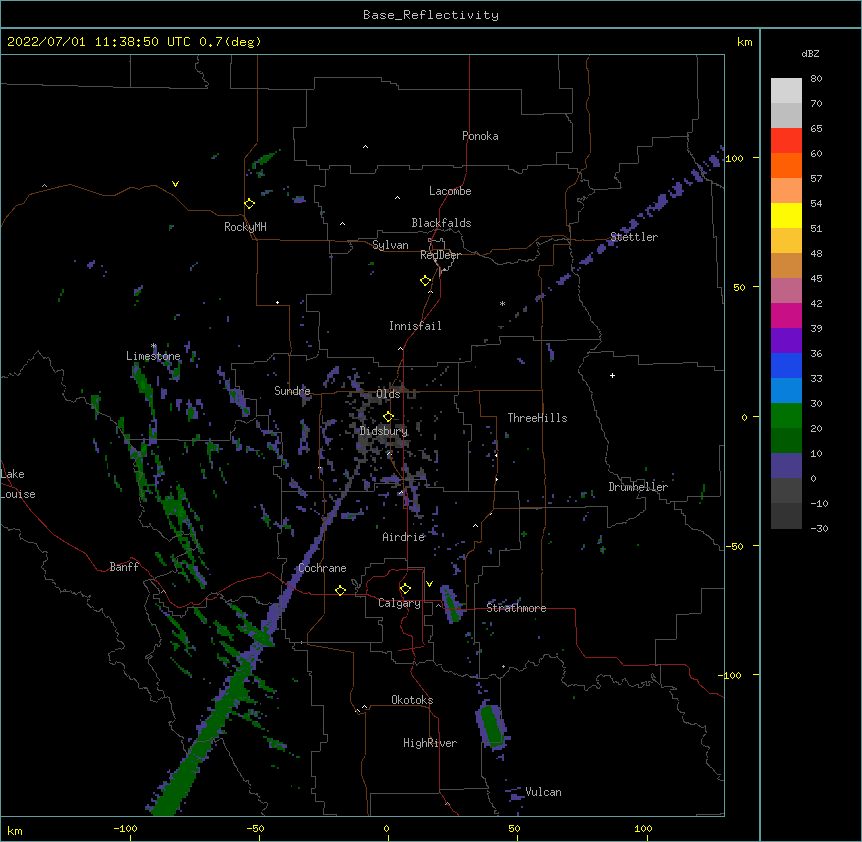
Task: Click the RockyMH label
Action: [245, 227]
